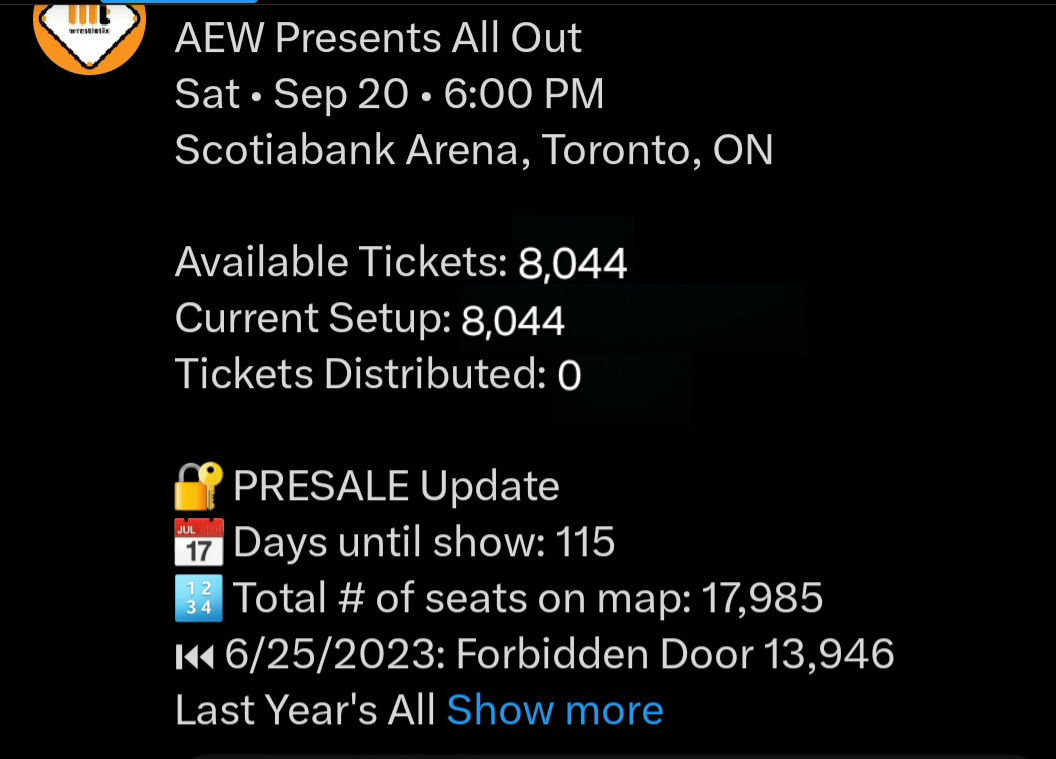Viewport: 1056px width, 759px height.
Task: Click the 17,985 seat count number
Action: coord(762,598)
